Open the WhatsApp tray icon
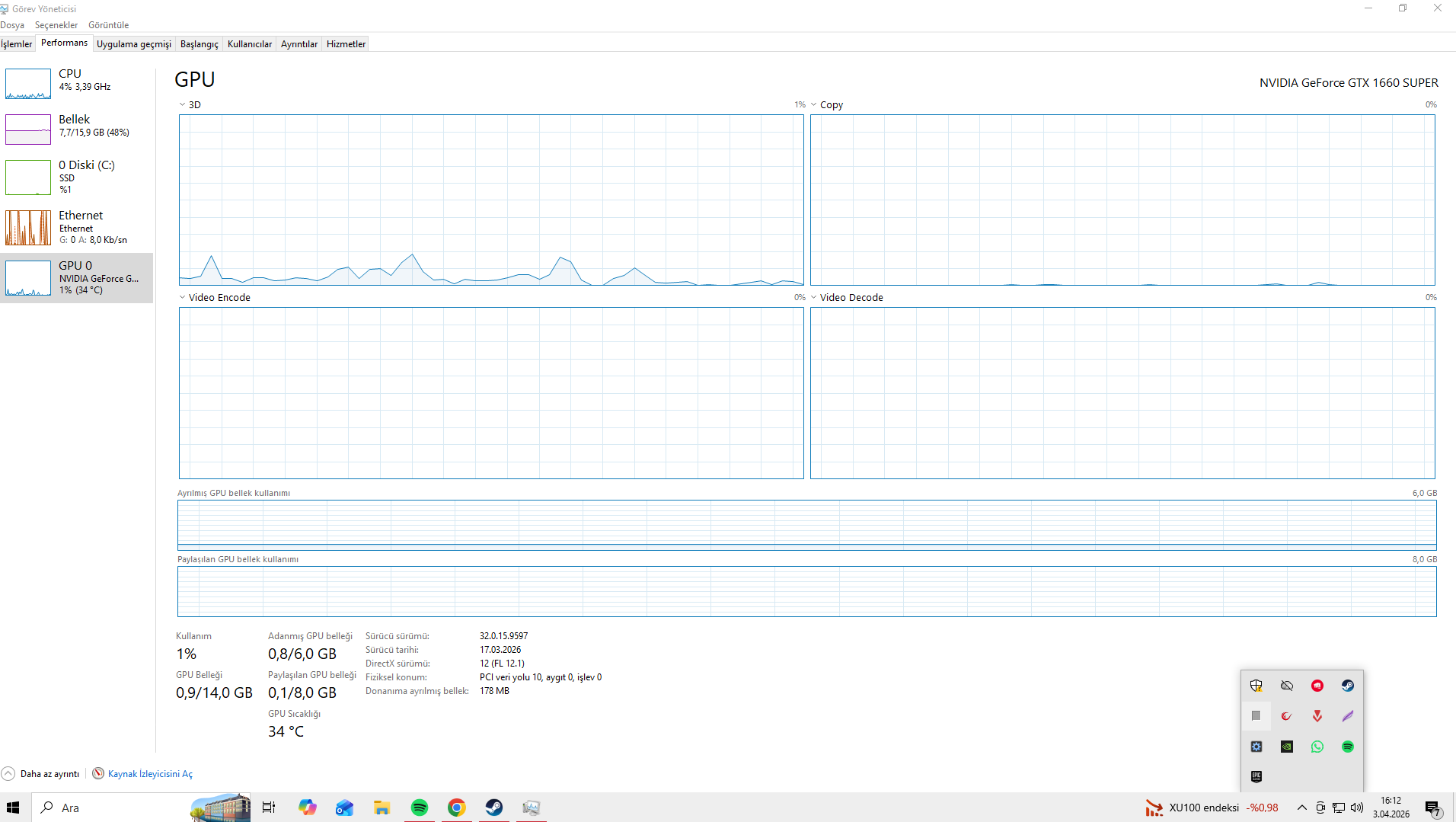Screen dimensions: 1456x822 coord(1317,747)
